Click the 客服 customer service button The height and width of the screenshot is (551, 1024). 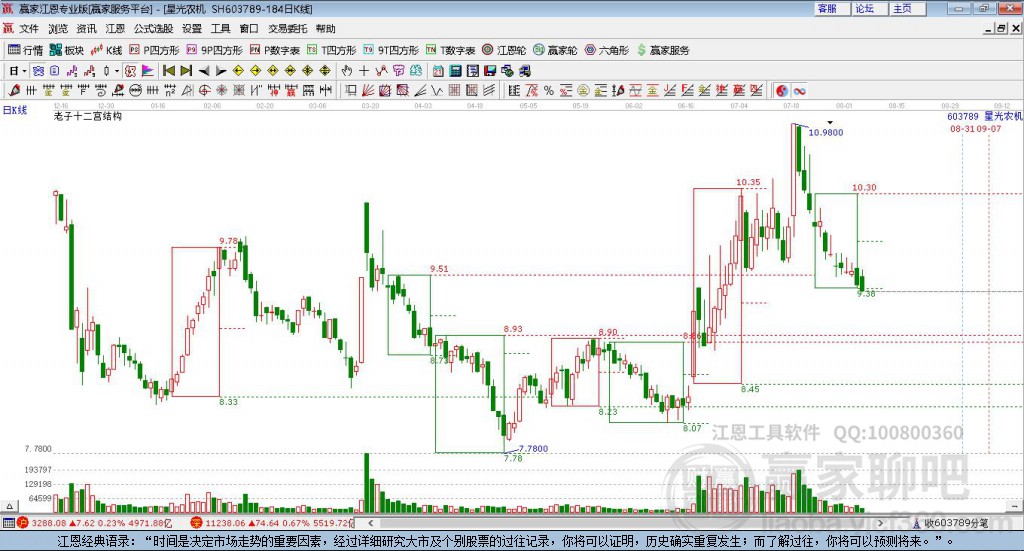click(832, 8)
